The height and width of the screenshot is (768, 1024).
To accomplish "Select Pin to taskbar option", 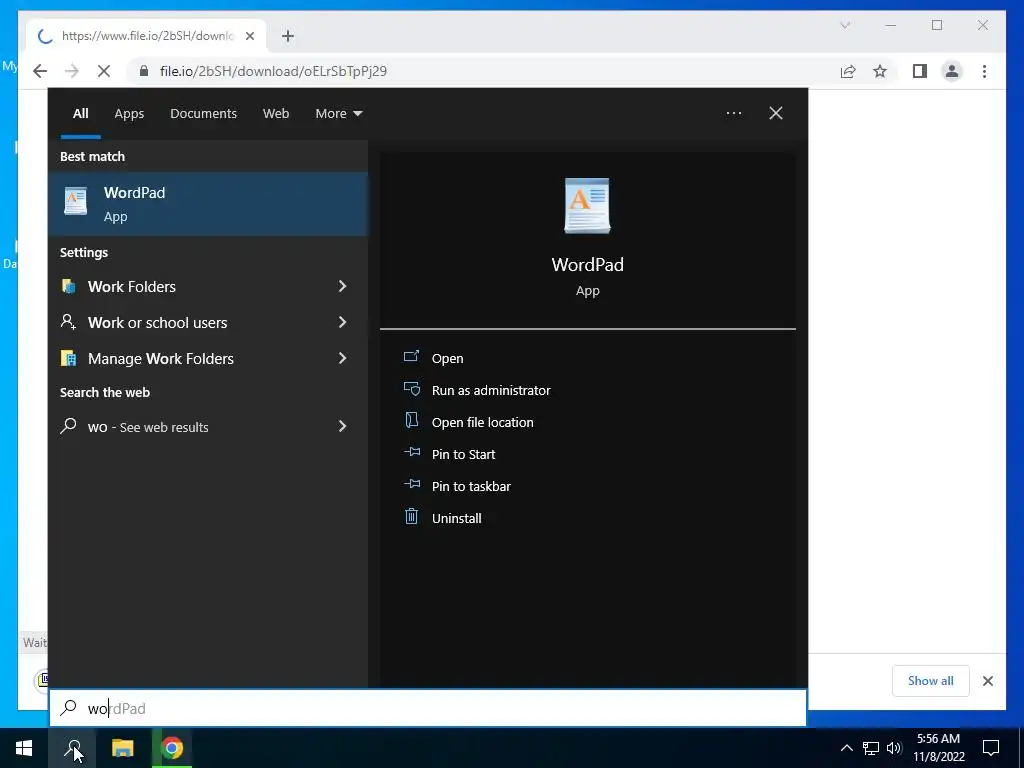I will [472, 487].
